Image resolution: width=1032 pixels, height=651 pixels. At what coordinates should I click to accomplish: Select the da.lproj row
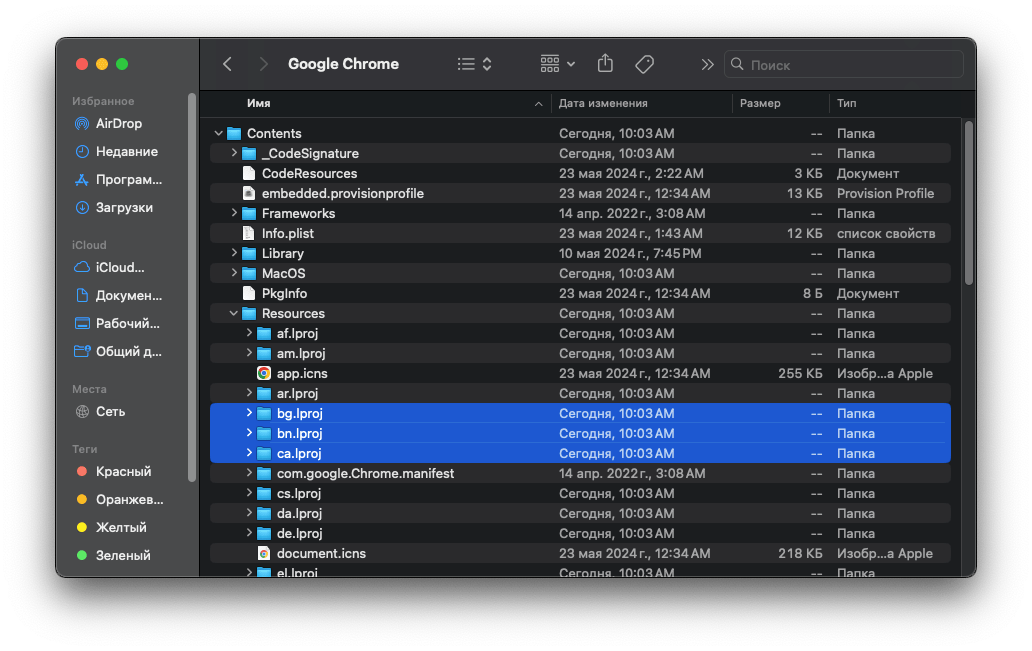[580, 513]
